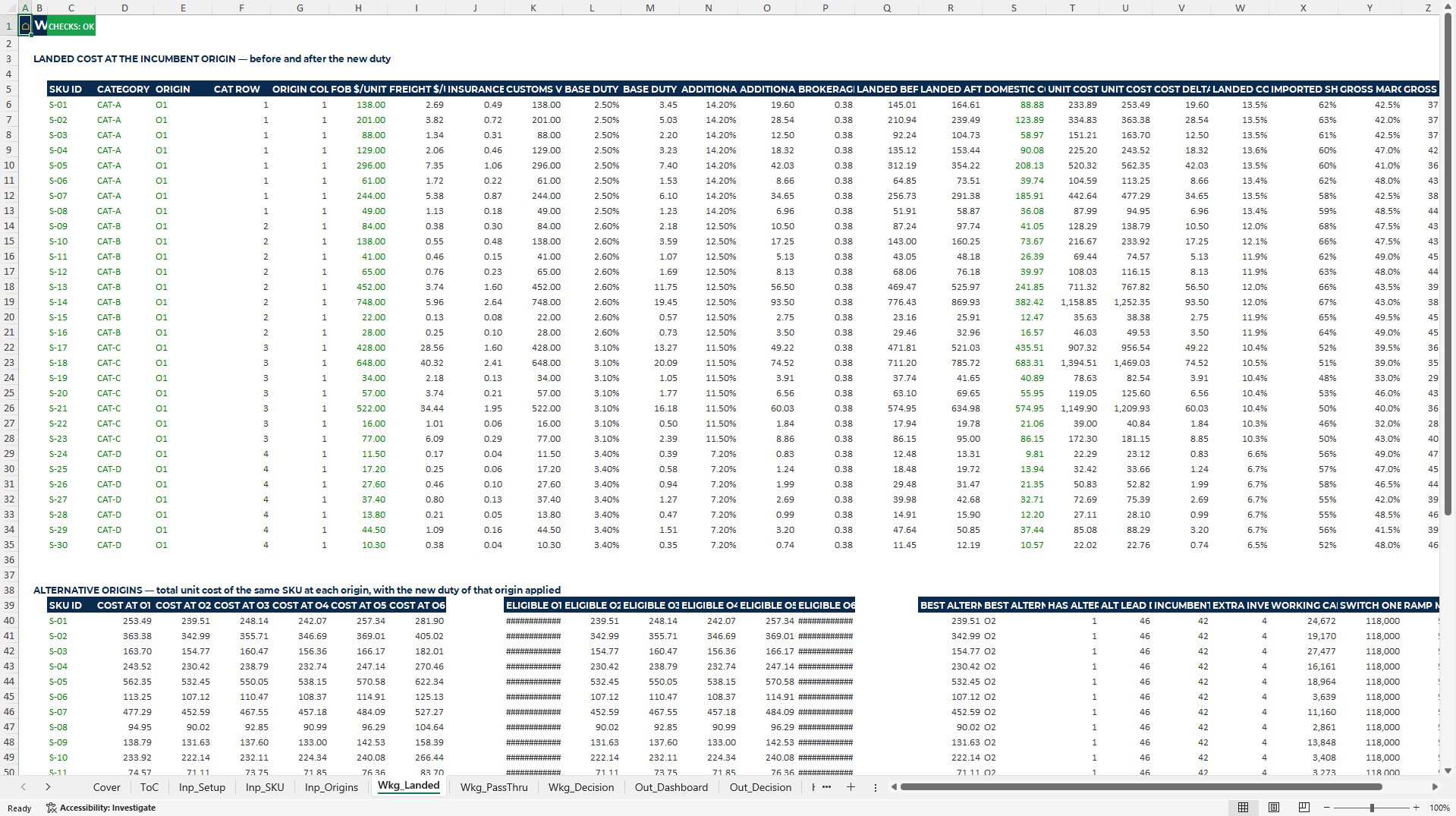Open Accessibility: Investigate checker
The image size is (1456, 816).
point(101,808)
